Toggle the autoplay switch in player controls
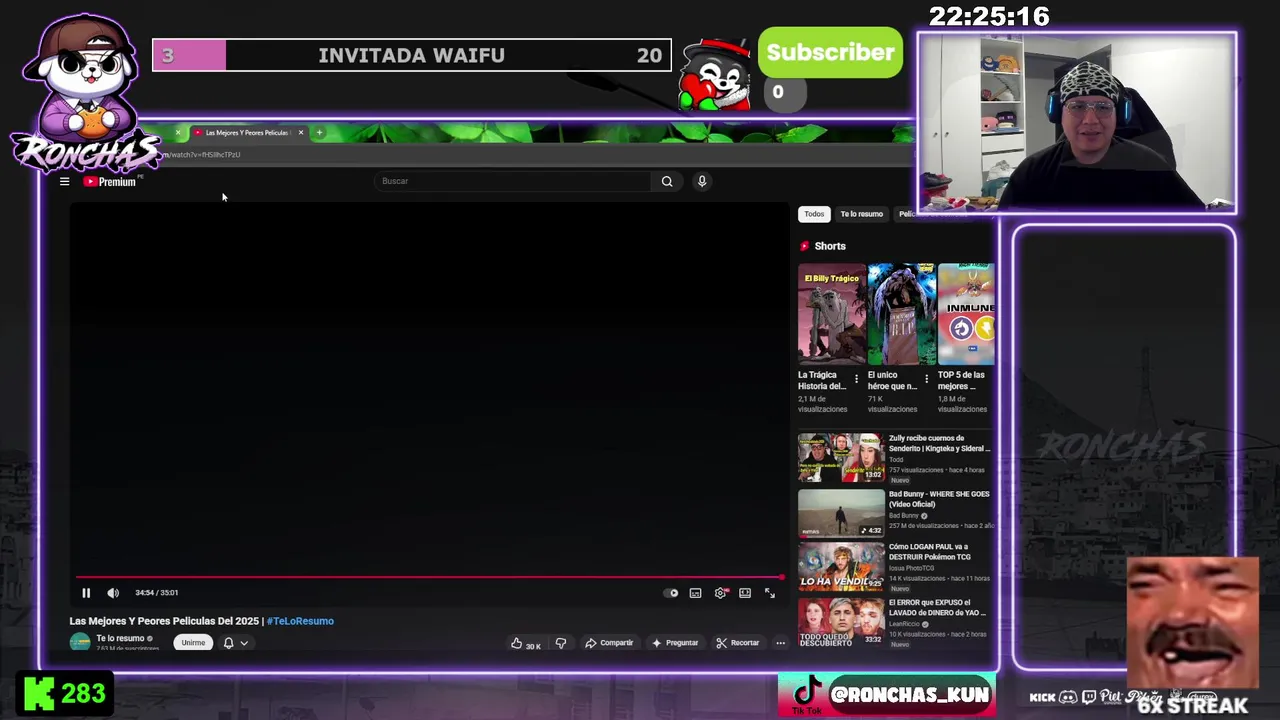This screenshot has width=1280, height=720. pos(671,593)
